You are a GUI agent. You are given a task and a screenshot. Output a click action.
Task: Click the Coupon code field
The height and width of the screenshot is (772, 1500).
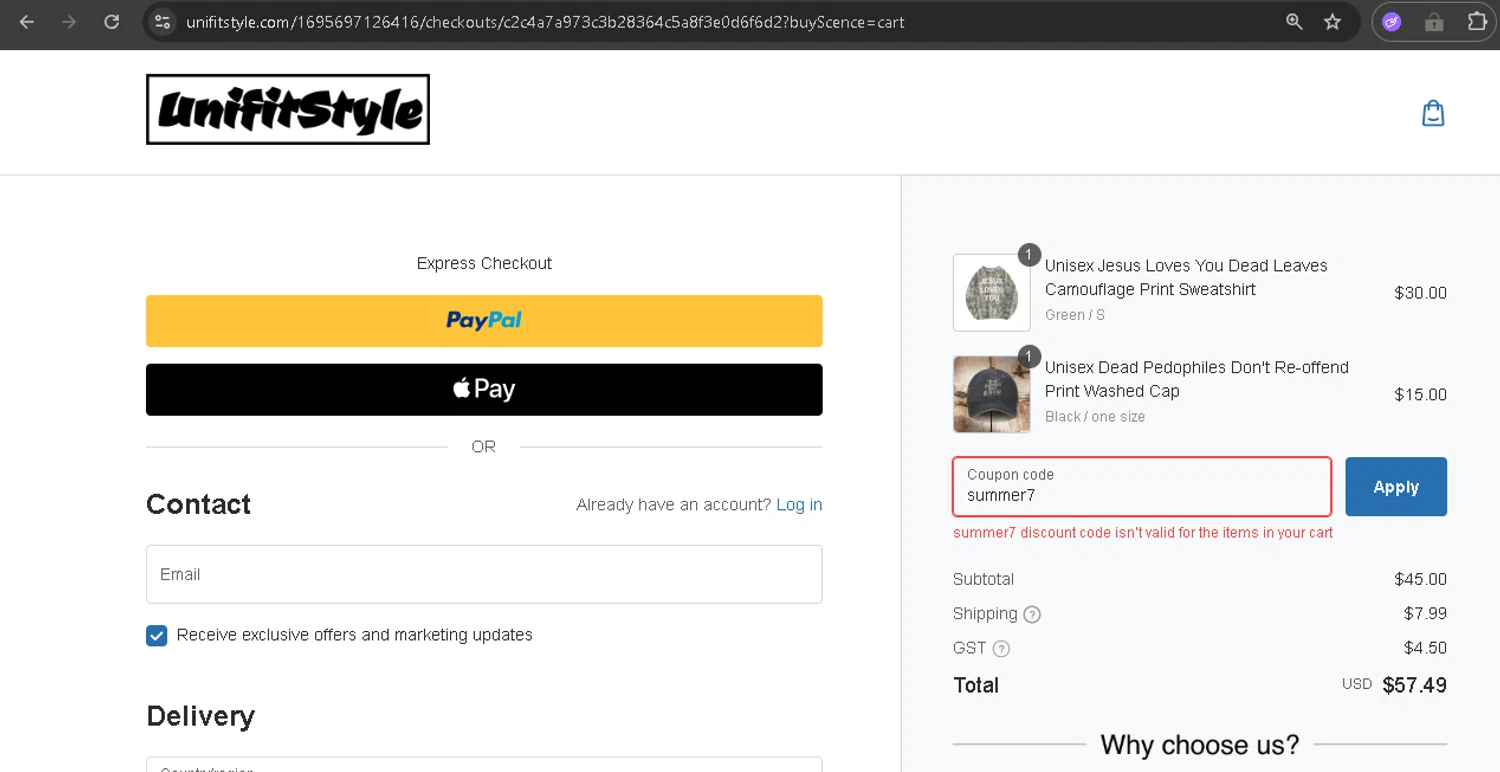(x=1142, y=486)
